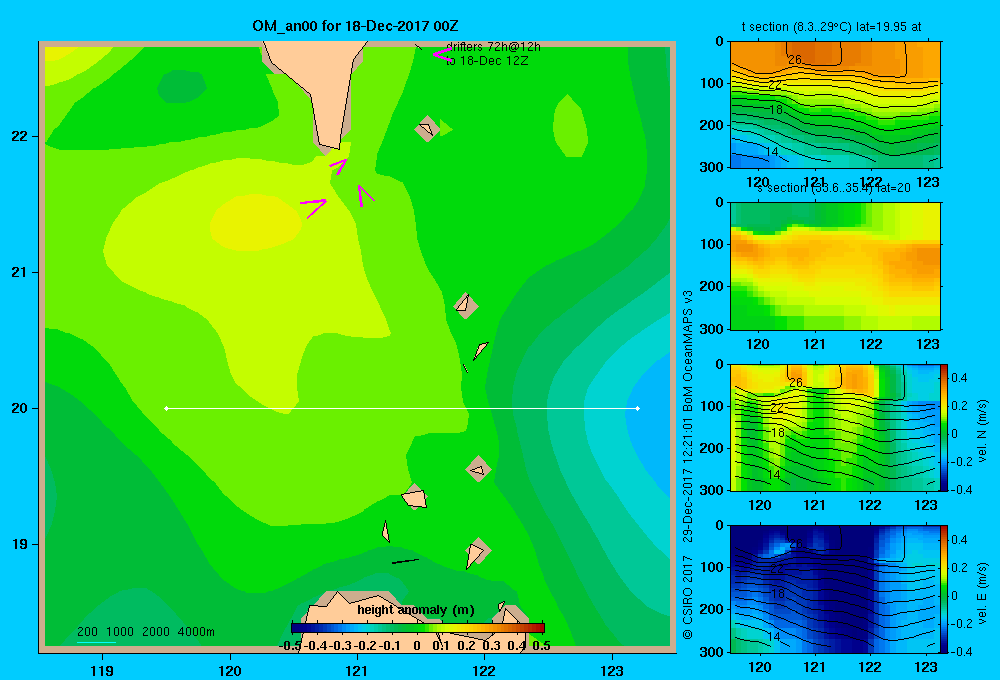Click the vertical CSIRO BoM OceanMAPS v3 credit text
This screenshot has width=1000, height=680.
(x=688, y=464)
